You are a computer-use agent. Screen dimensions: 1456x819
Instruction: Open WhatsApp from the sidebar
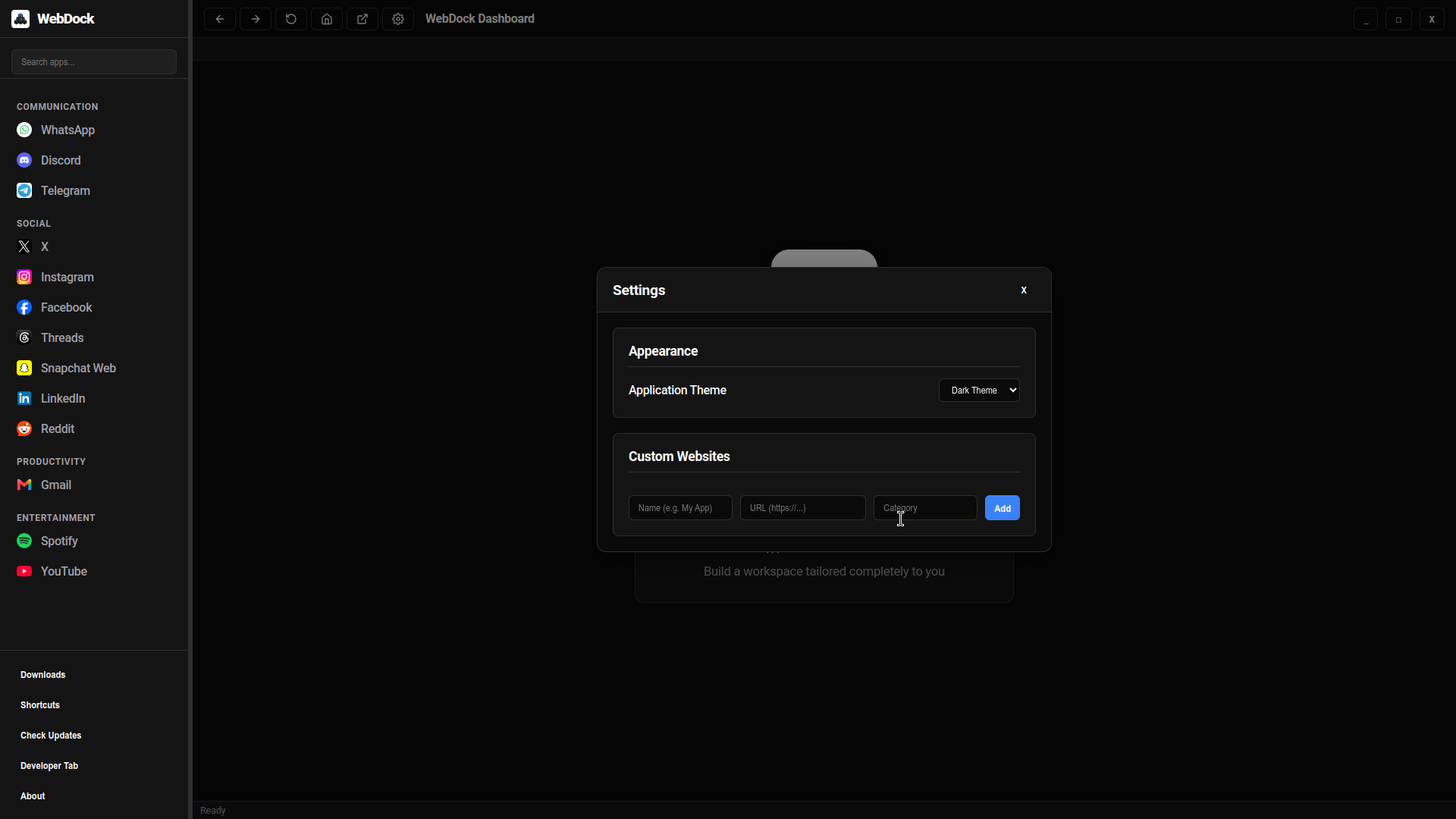pos(94,130)
